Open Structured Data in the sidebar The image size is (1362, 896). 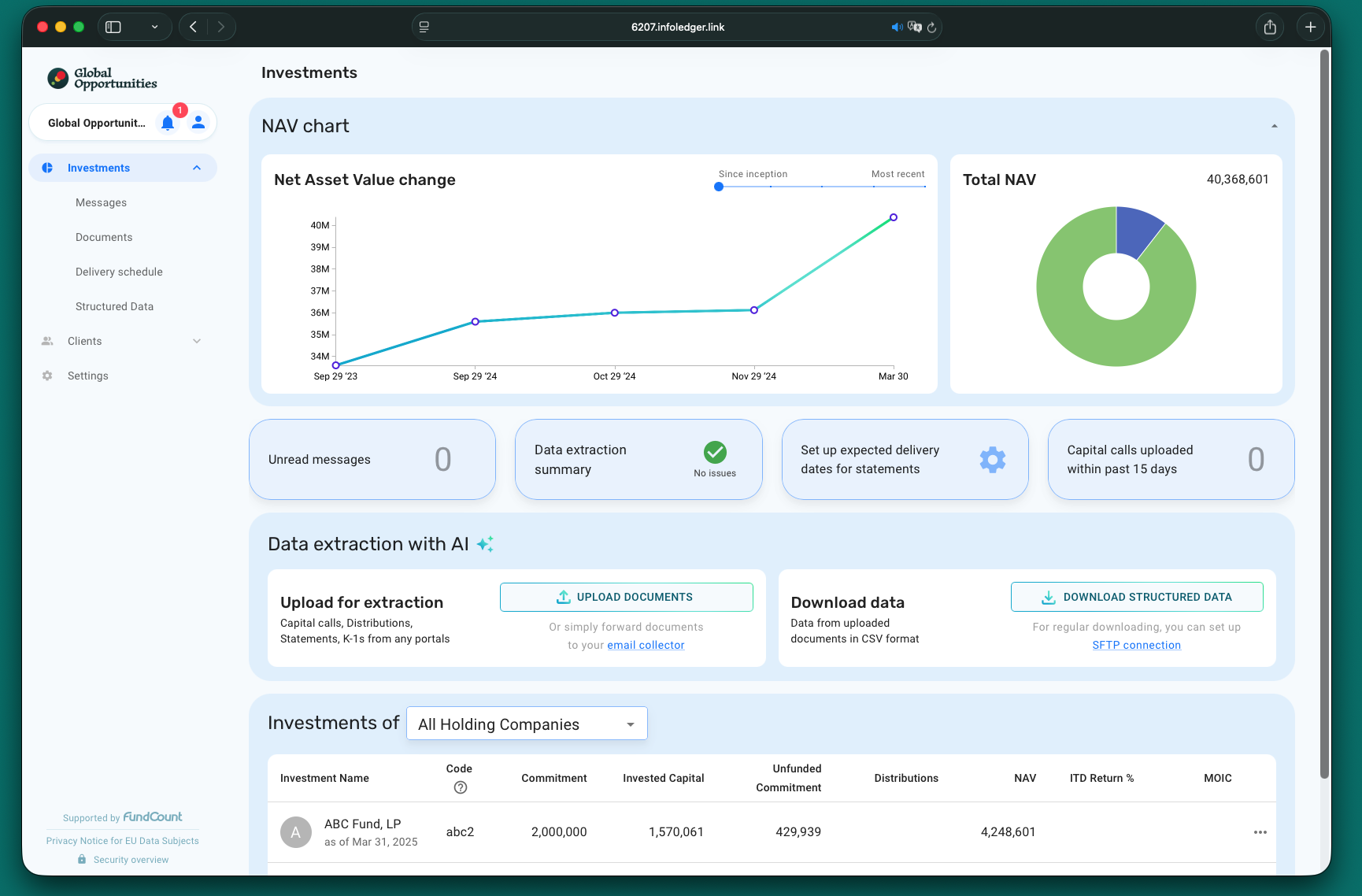[114, 306]
